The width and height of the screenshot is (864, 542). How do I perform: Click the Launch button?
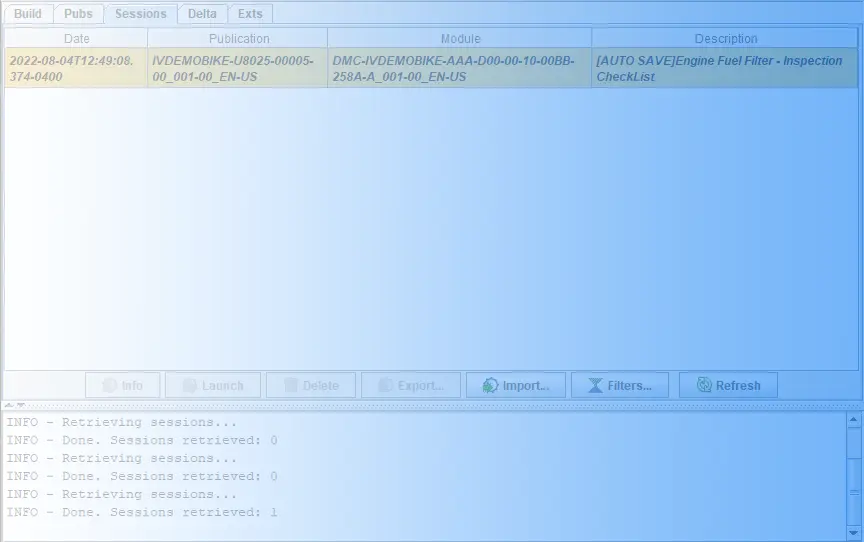213,385
